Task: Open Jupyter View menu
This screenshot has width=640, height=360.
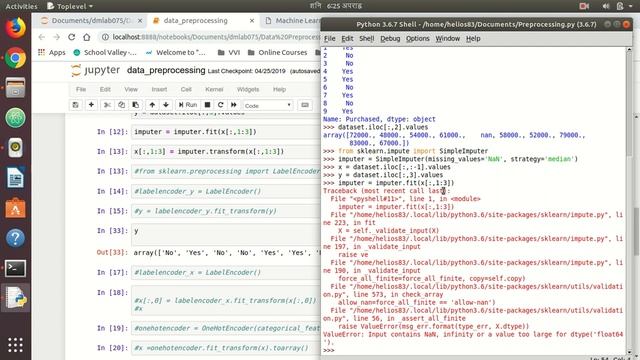Action: tap(131, 89)
